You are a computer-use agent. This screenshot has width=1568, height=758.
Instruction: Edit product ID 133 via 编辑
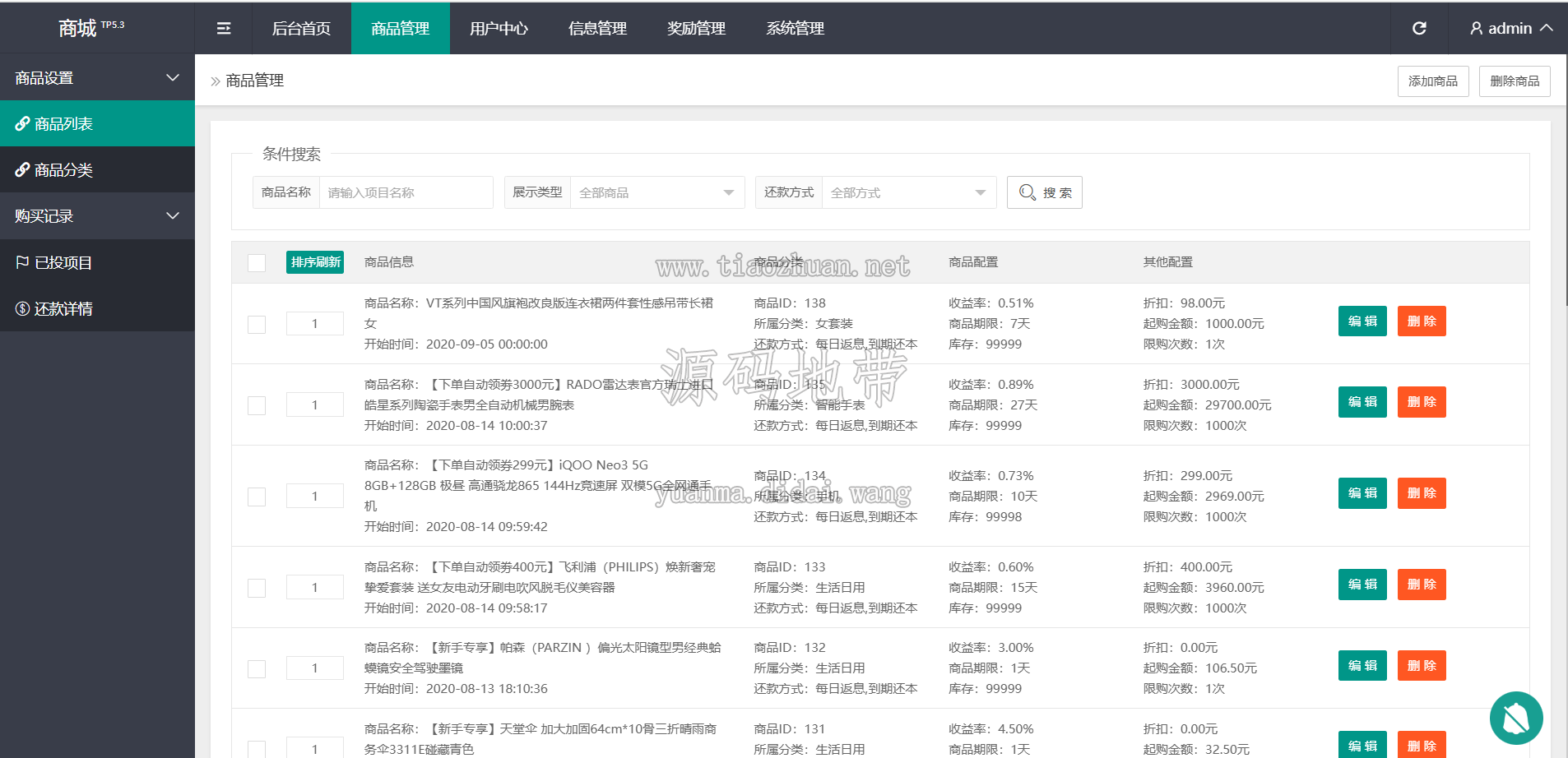[x=1362, y=585]
